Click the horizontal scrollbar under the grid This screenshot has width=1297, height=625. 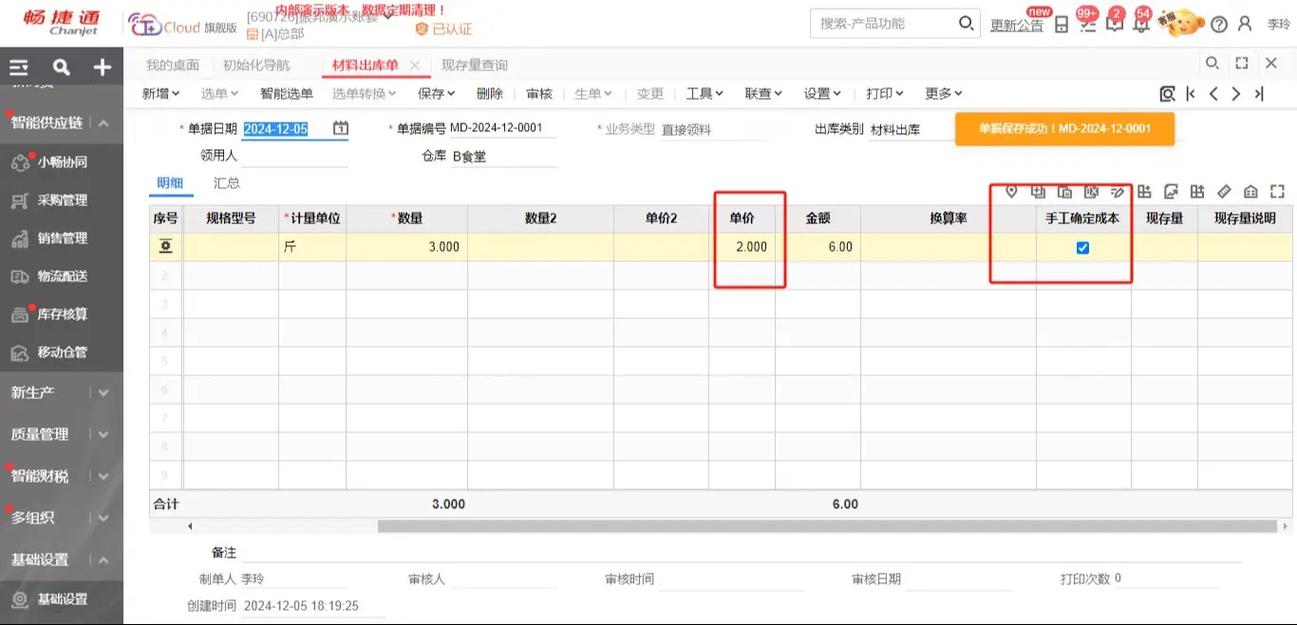click(x=827, y=526)
